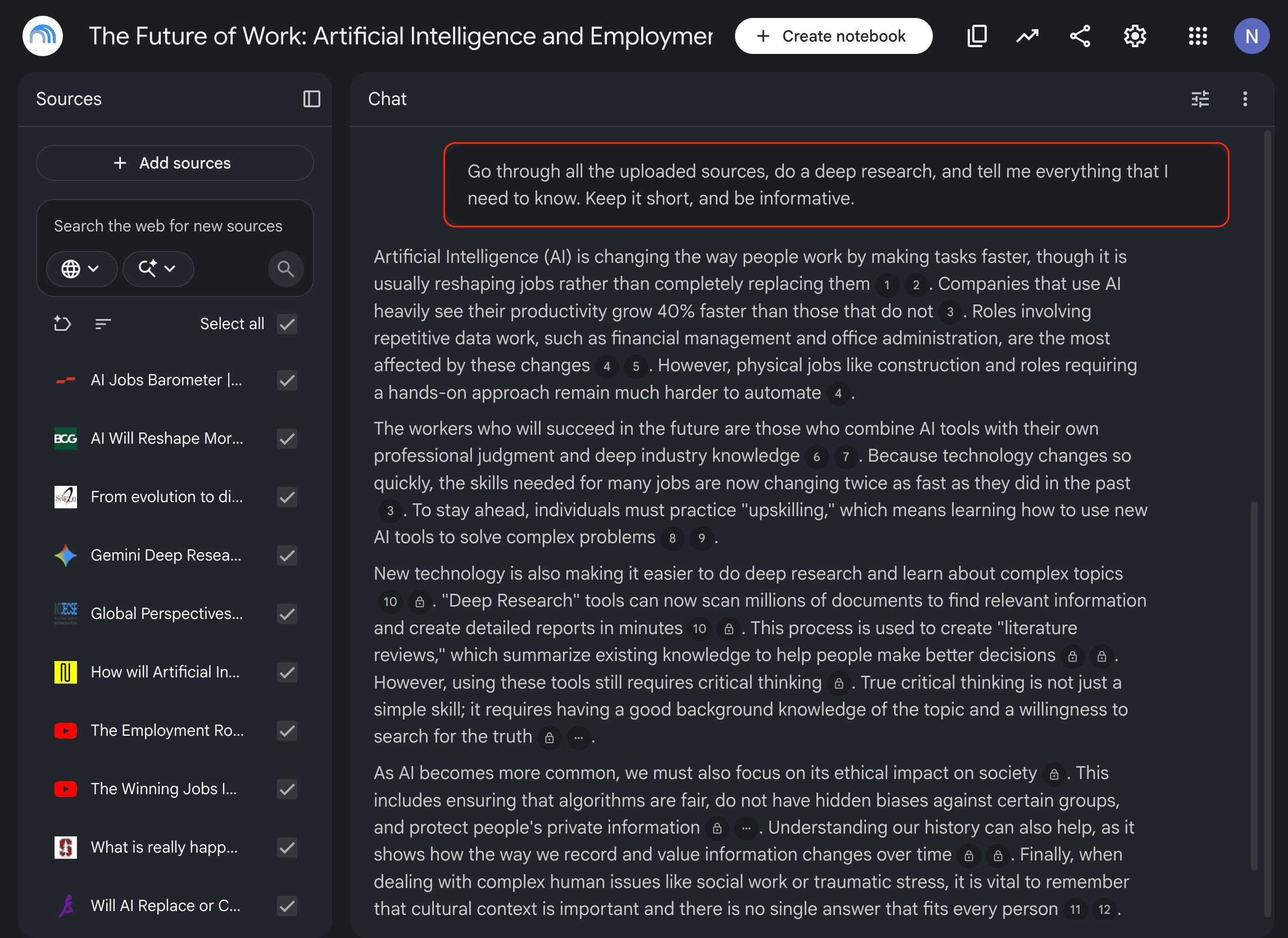Open the Chat three-dot more menu
Screen dimensions: 1288x938
(1245, 99)
